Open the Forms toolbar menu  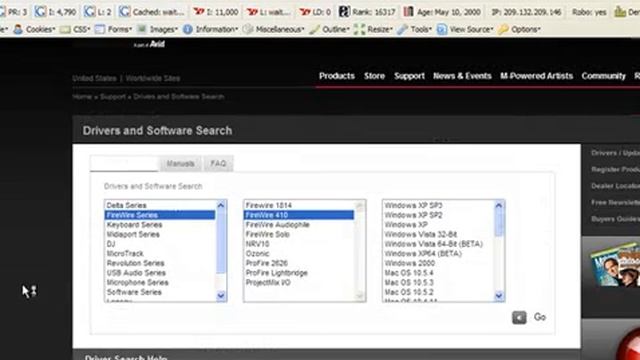[x=113, y=29]
